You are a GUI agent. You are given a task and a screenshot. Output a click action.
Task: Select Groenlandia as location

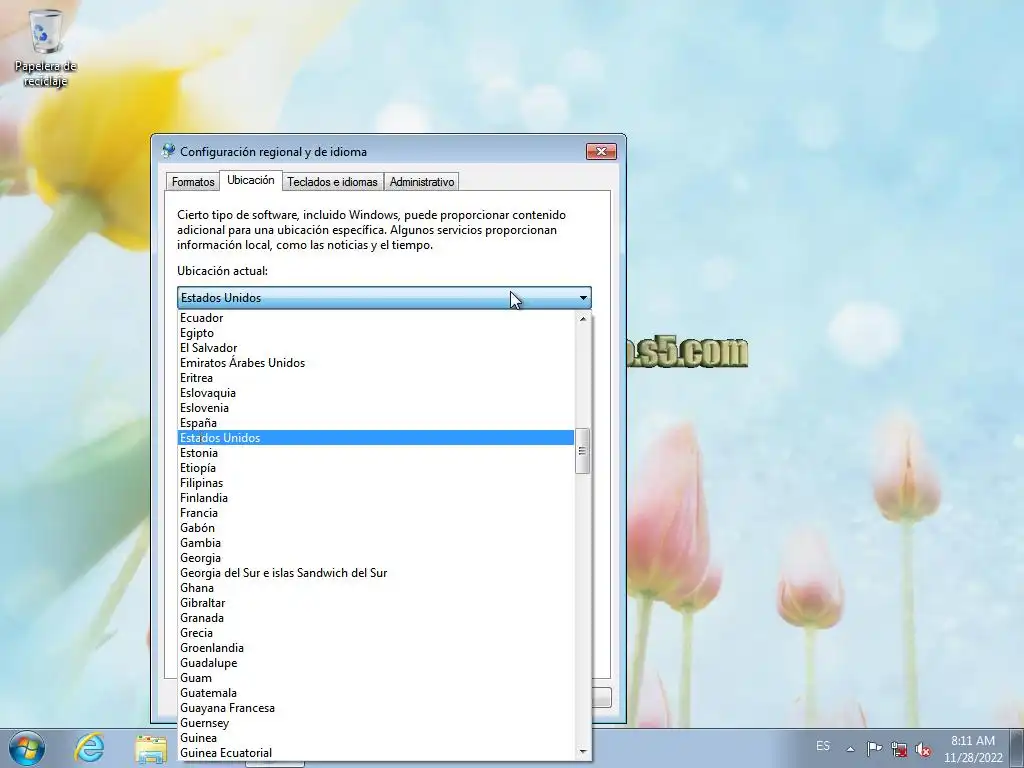[376, 648]
